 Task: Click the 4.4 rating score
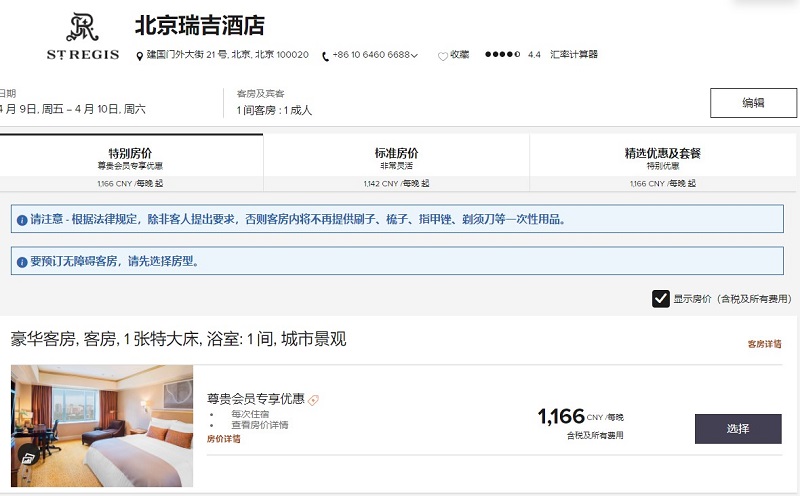click(x=534, y=55)
